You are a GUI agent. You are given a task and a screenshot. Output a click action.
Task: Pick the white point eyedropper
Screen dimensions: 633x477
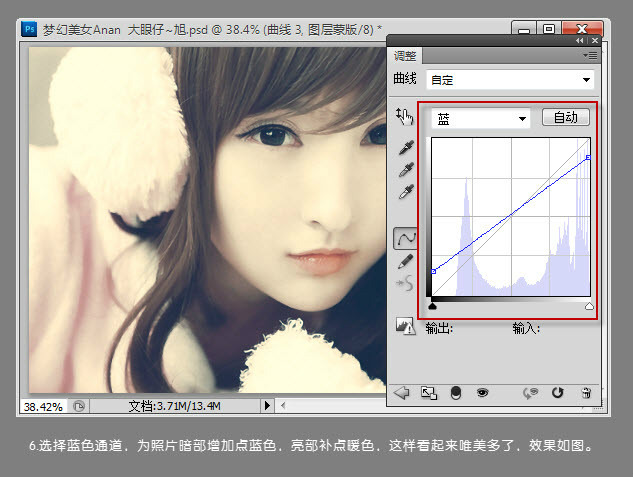pyautogui.click(x=405, y=192)
